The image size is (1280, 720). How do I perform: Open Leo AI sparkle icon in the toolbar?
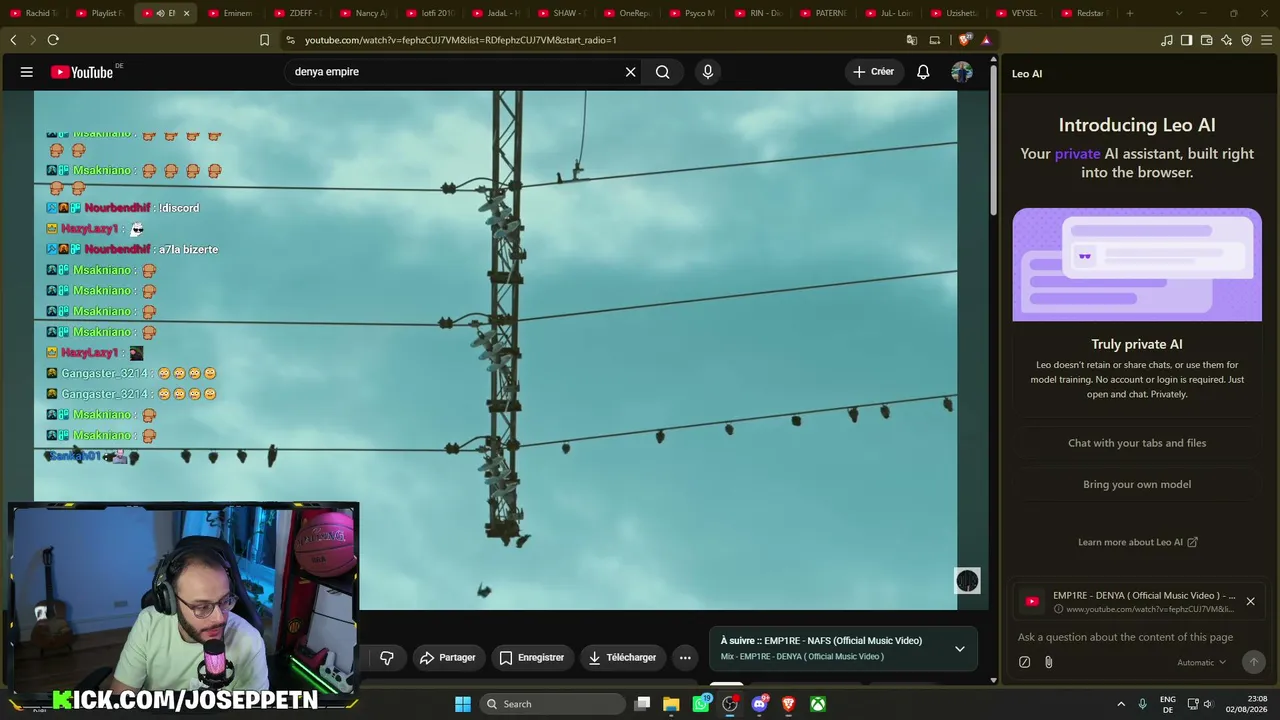[1227, 40]
